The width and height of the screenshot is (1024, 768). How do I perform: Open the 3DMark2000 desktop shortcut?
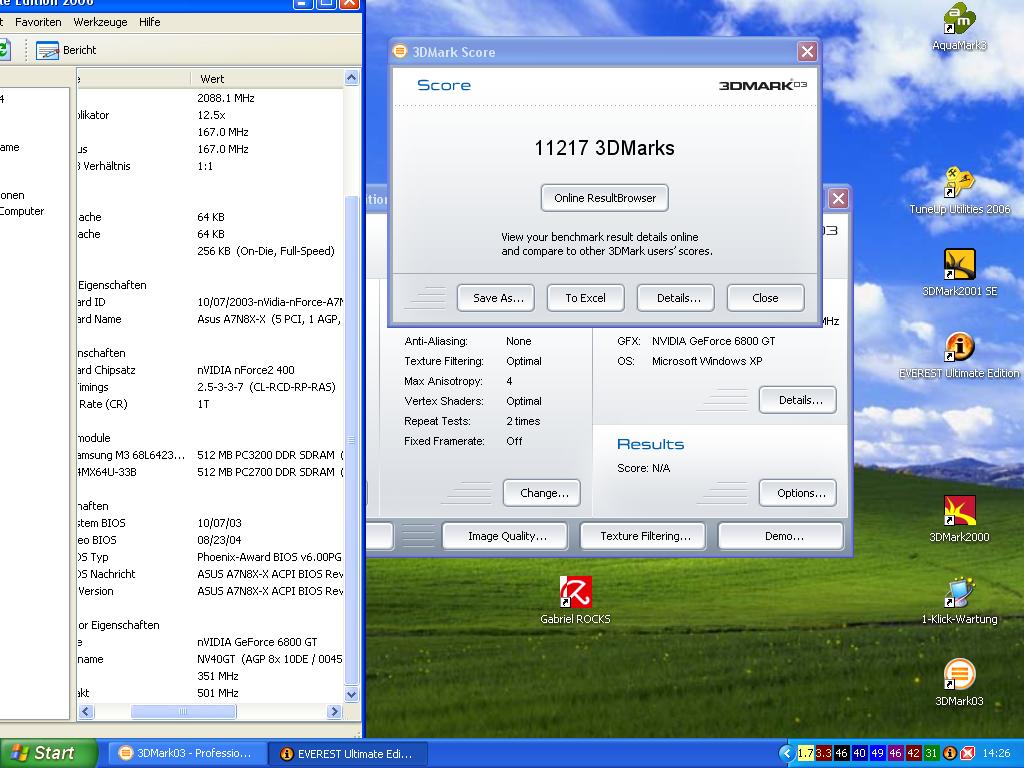pyautogui.click(x=959, y=518)
